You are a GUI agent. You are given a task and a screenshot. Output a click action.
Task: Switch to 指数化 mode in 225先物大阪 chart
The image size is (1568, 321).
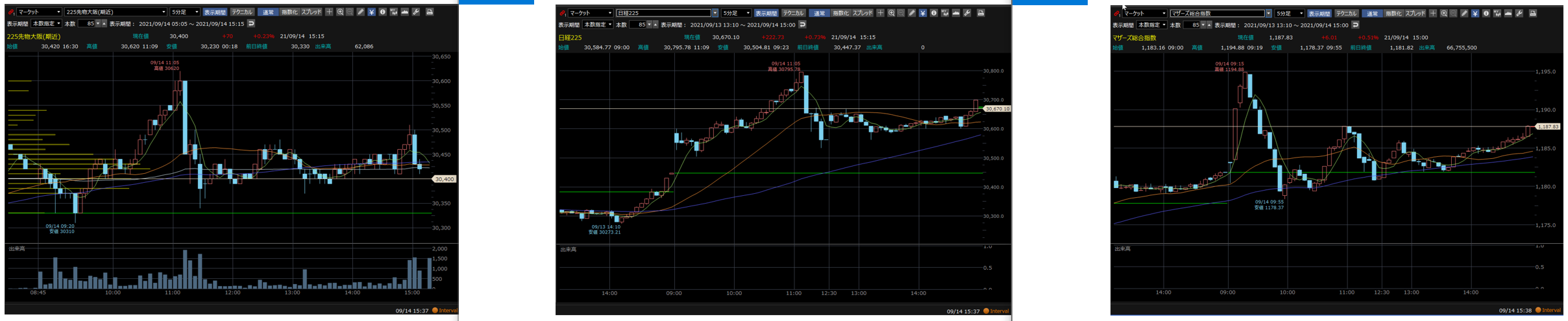289,12
